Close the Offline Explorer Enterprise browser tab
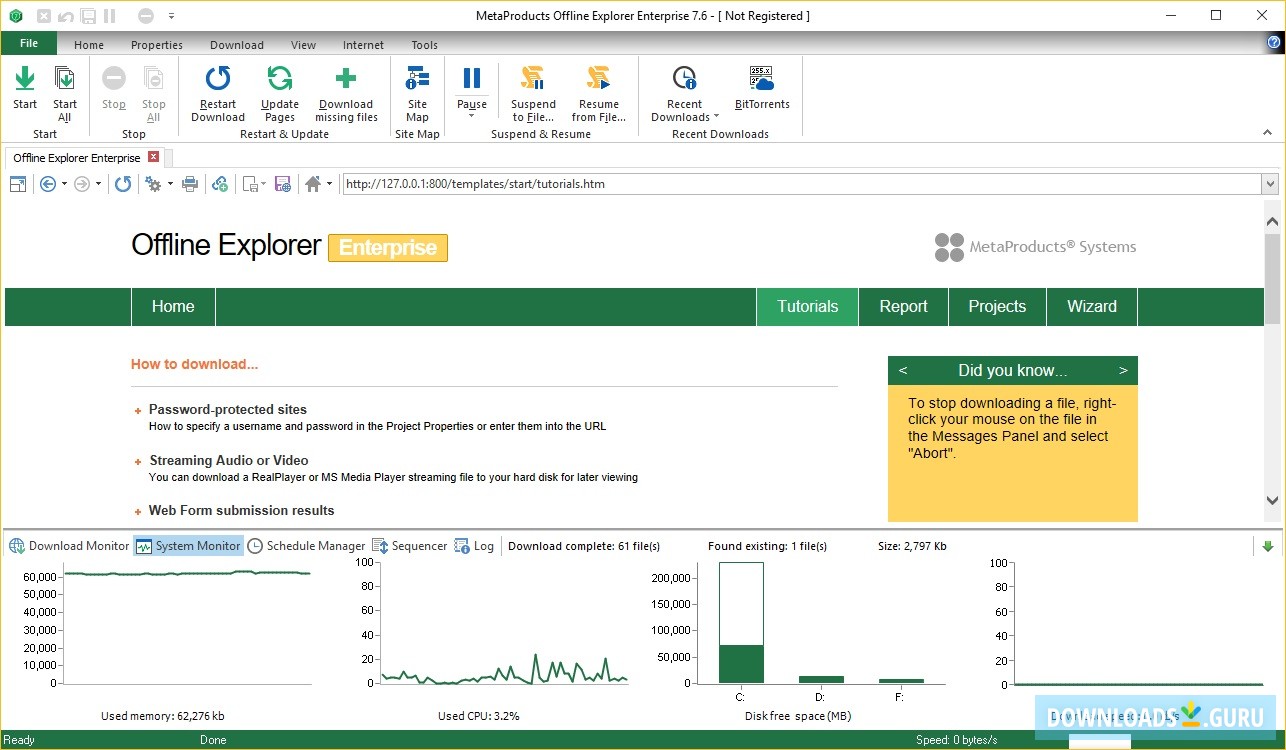1286x750 pixels. [x=153, y=157]
